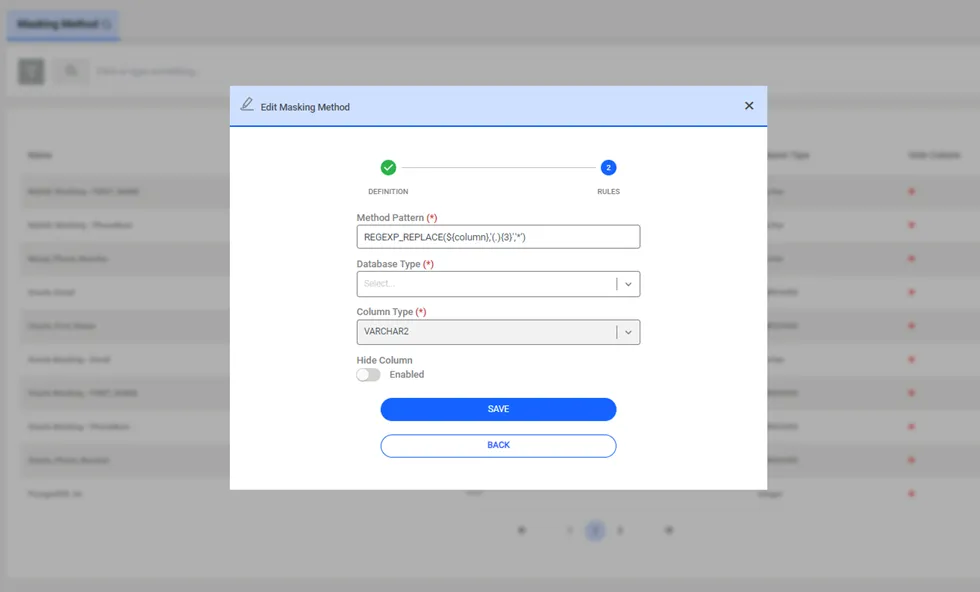Click the "Edit Masking Method" title text
Viewport: 980px width, 592px height.
point(305,107)
